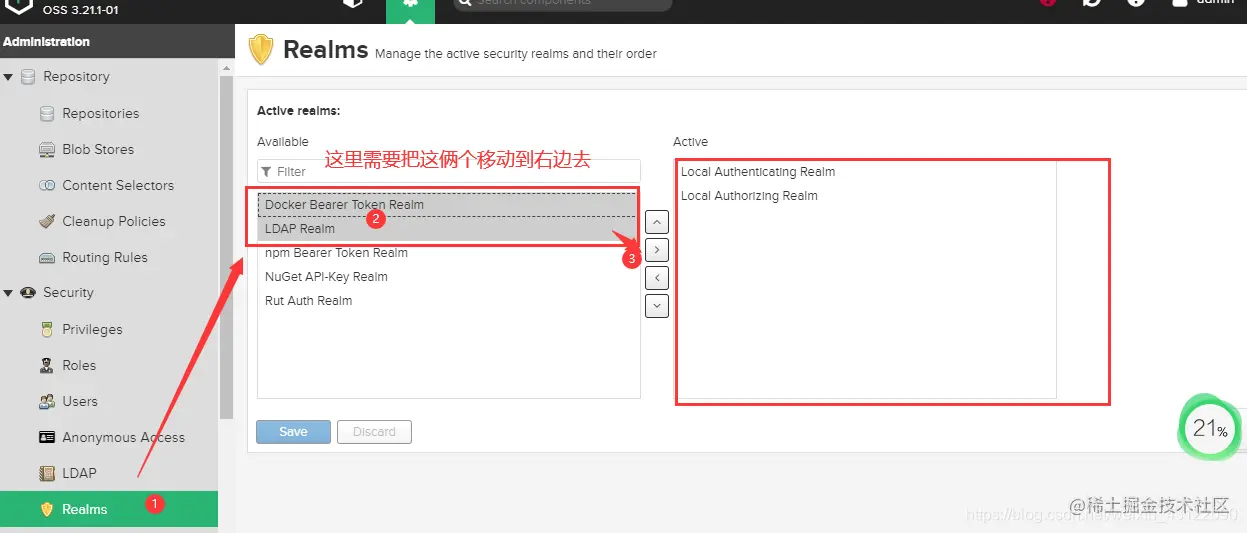Move selected realms to Active list
Viewport: 1247px width, 533px height.
coord(657,249)
